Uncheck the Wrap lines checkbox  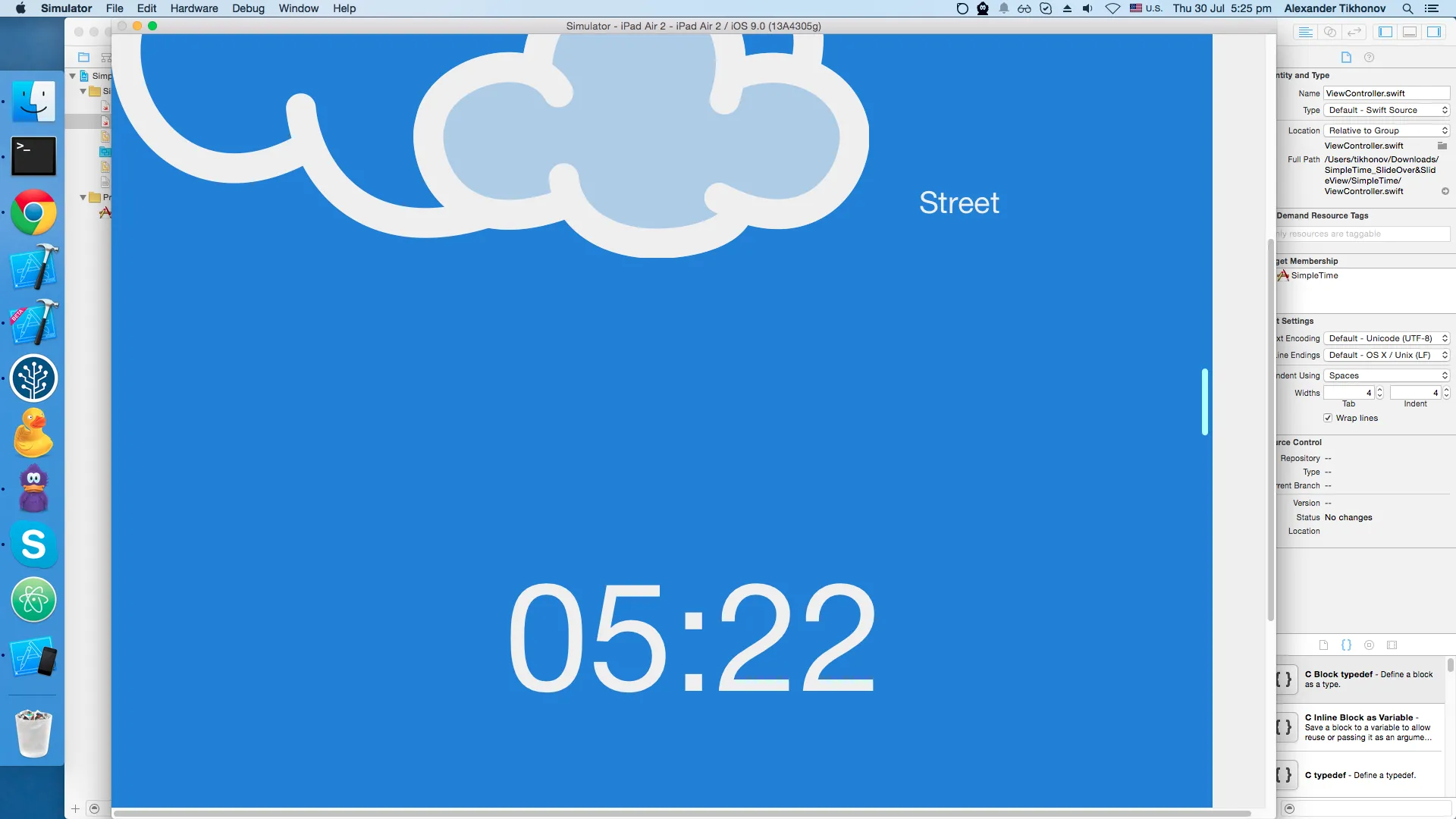[1328, 418]
